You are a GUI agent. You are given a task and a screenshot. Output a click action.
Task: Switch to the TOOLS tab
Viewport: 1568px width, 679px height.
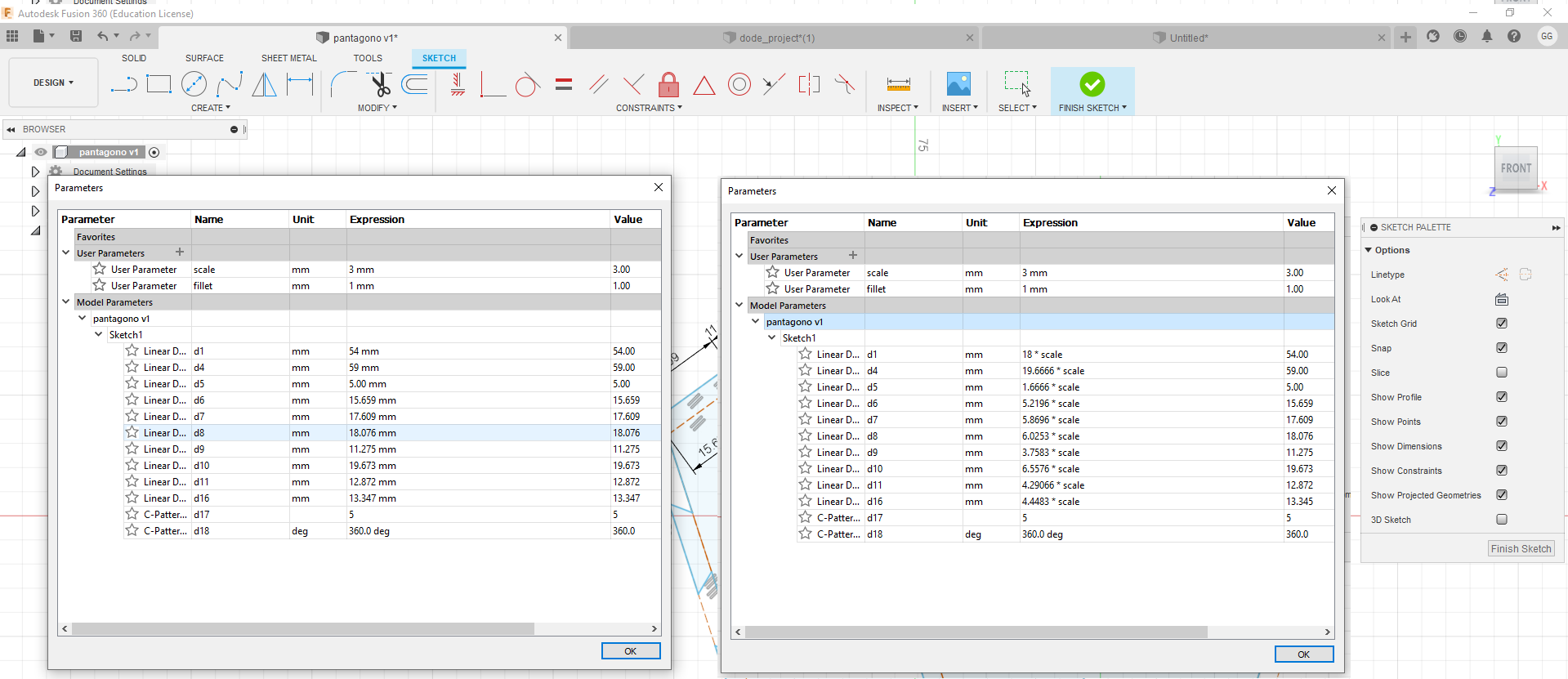click(x=368, y=58)
